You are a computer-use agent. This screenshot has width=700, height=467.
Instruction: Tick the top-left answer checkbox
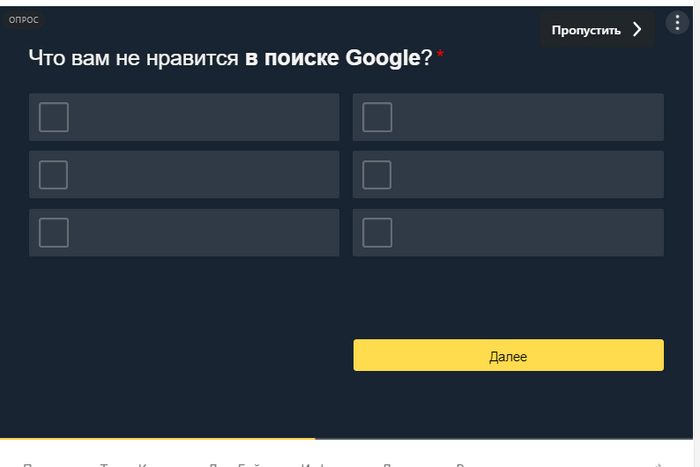point(54,117)
